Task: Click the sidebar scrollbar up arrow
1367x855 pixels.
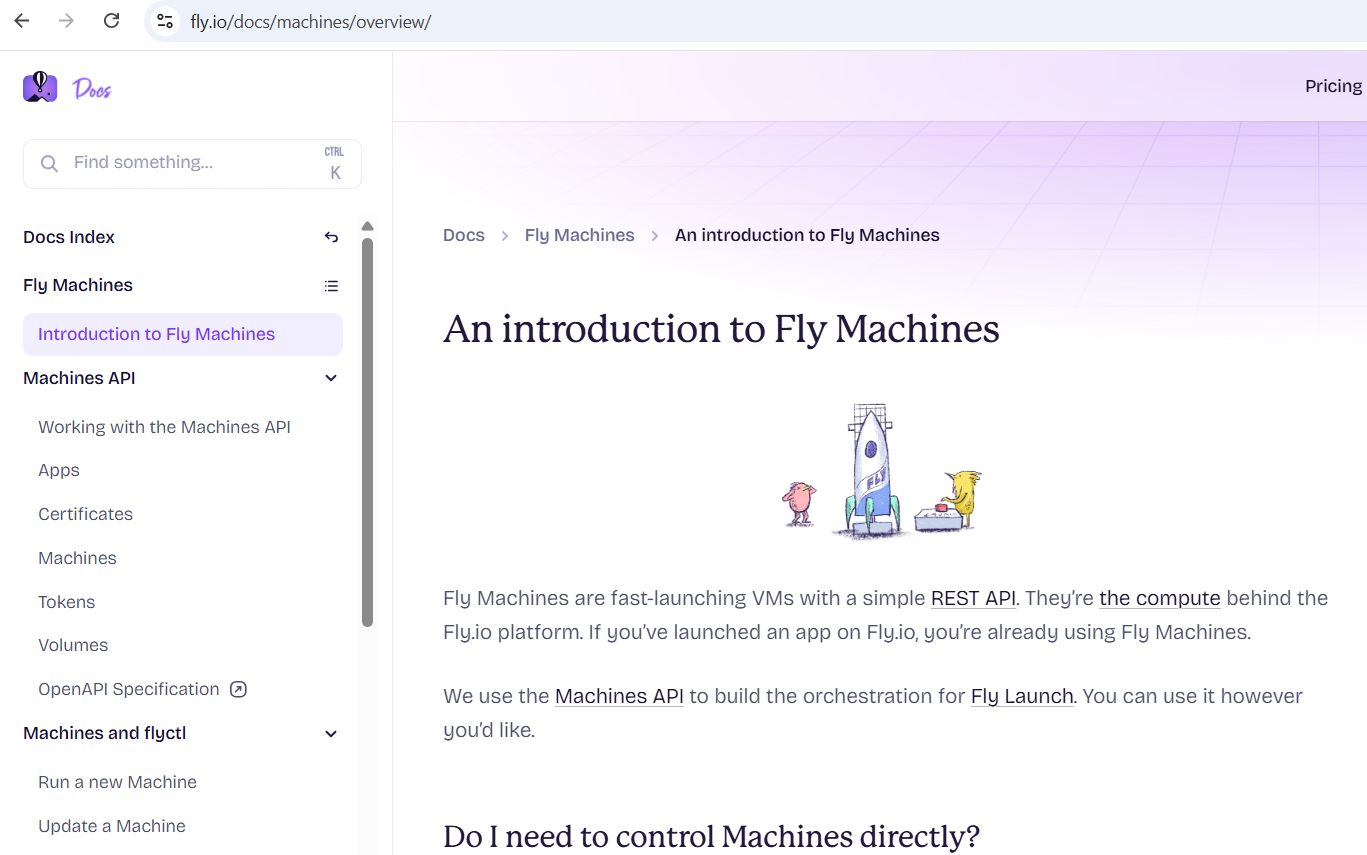Action: (367, 226)
